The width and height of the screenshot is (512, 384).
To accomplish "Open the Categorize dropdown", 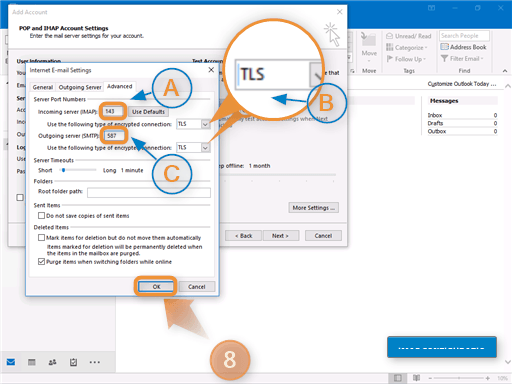I will (x=407, y=48).
